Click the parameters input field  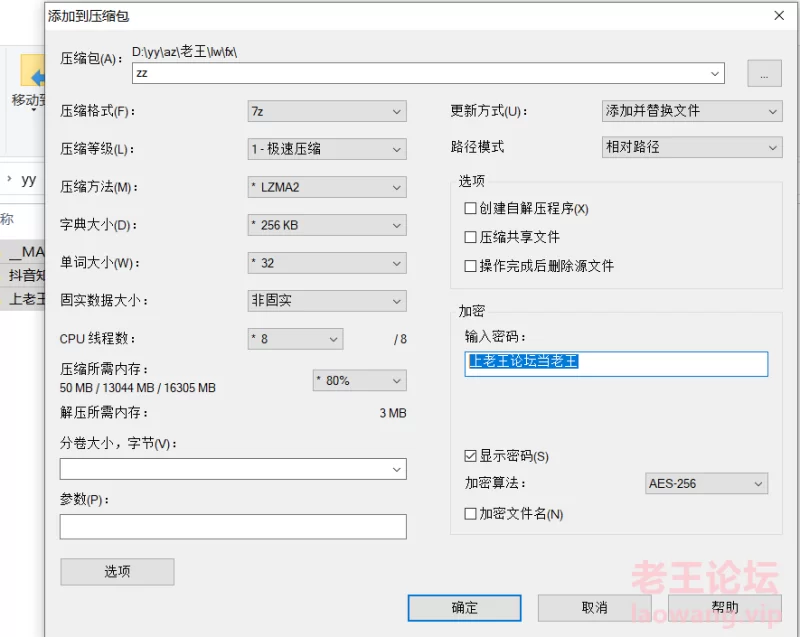(x=233, y=527)
